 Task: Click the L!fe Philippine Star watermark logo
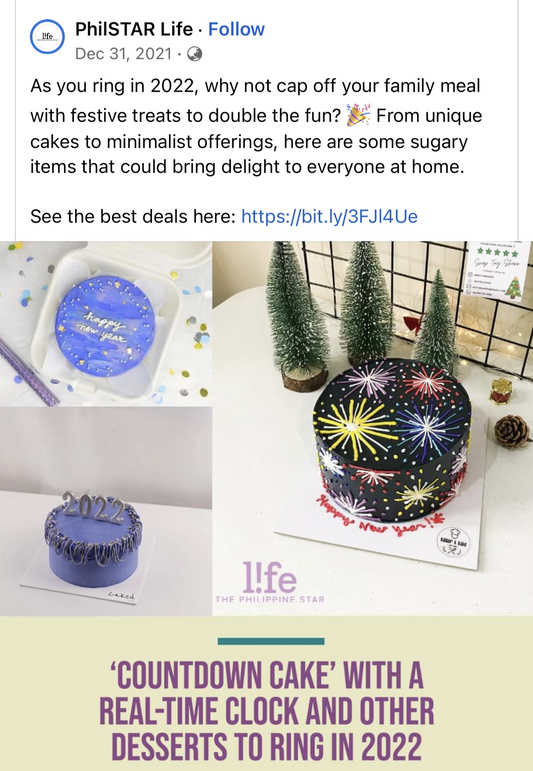(x=270, y=583)
